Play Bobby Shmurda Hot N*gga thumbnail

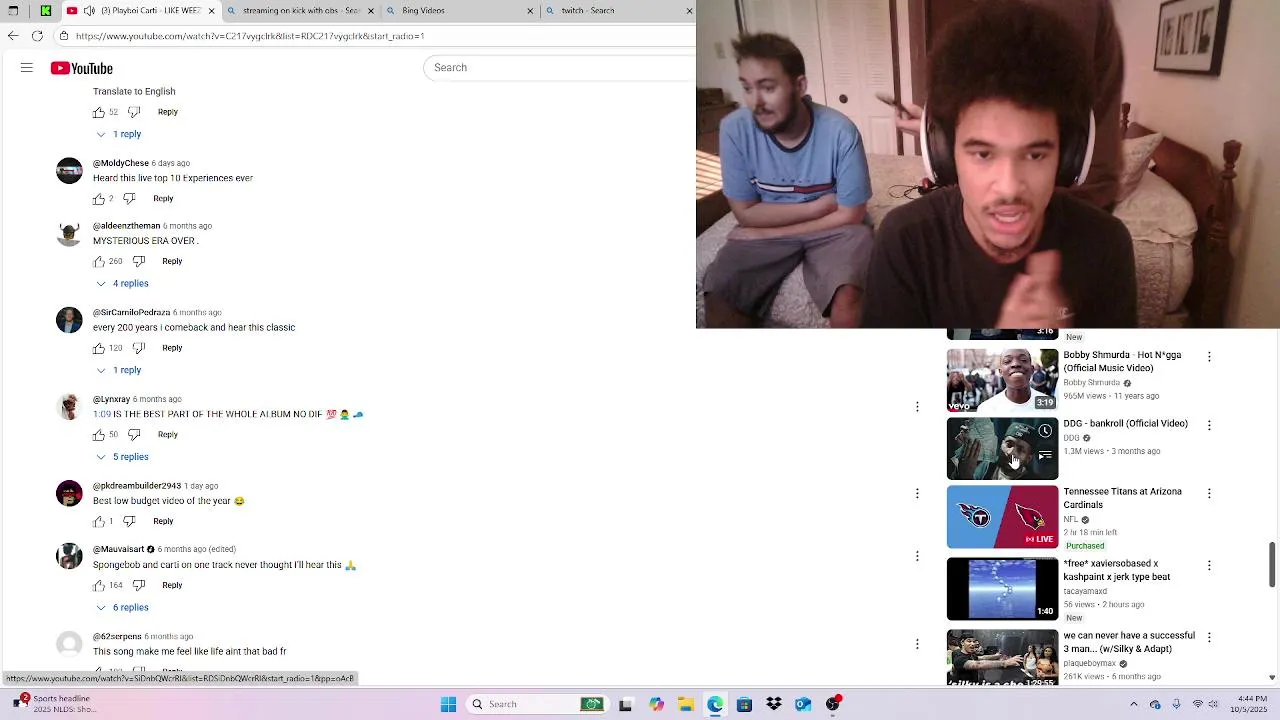pyautogui.click(x=1002, y=380)
